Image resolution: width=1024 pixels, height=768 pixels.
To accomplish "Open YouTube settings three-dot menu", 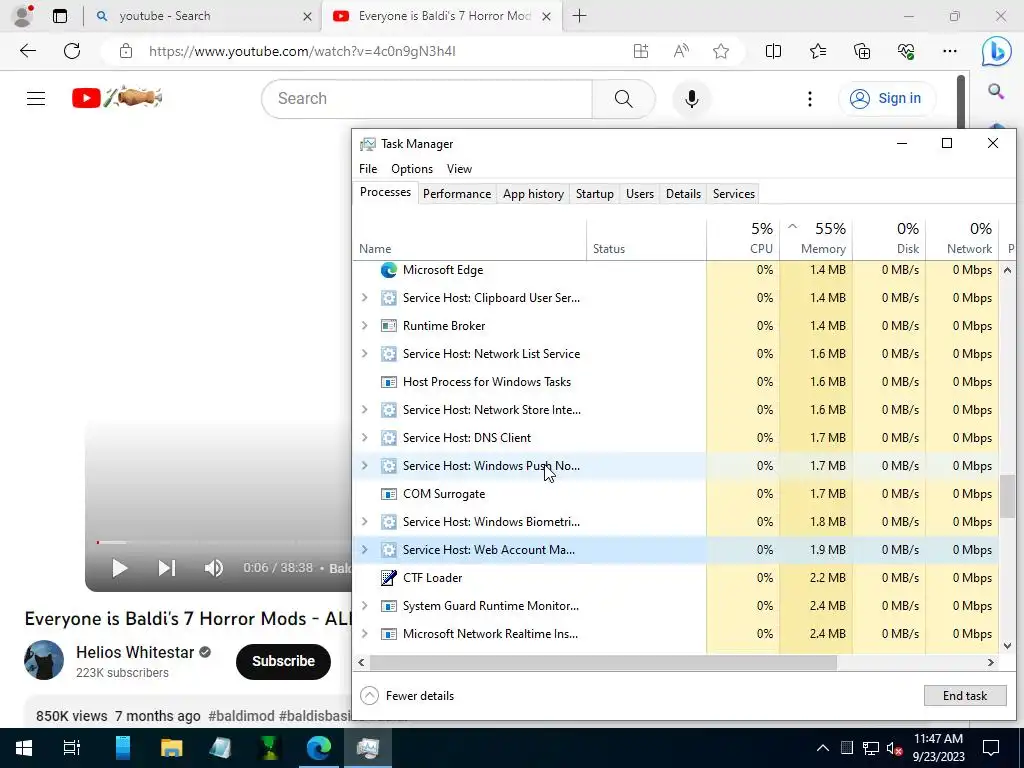I will 810,99.
